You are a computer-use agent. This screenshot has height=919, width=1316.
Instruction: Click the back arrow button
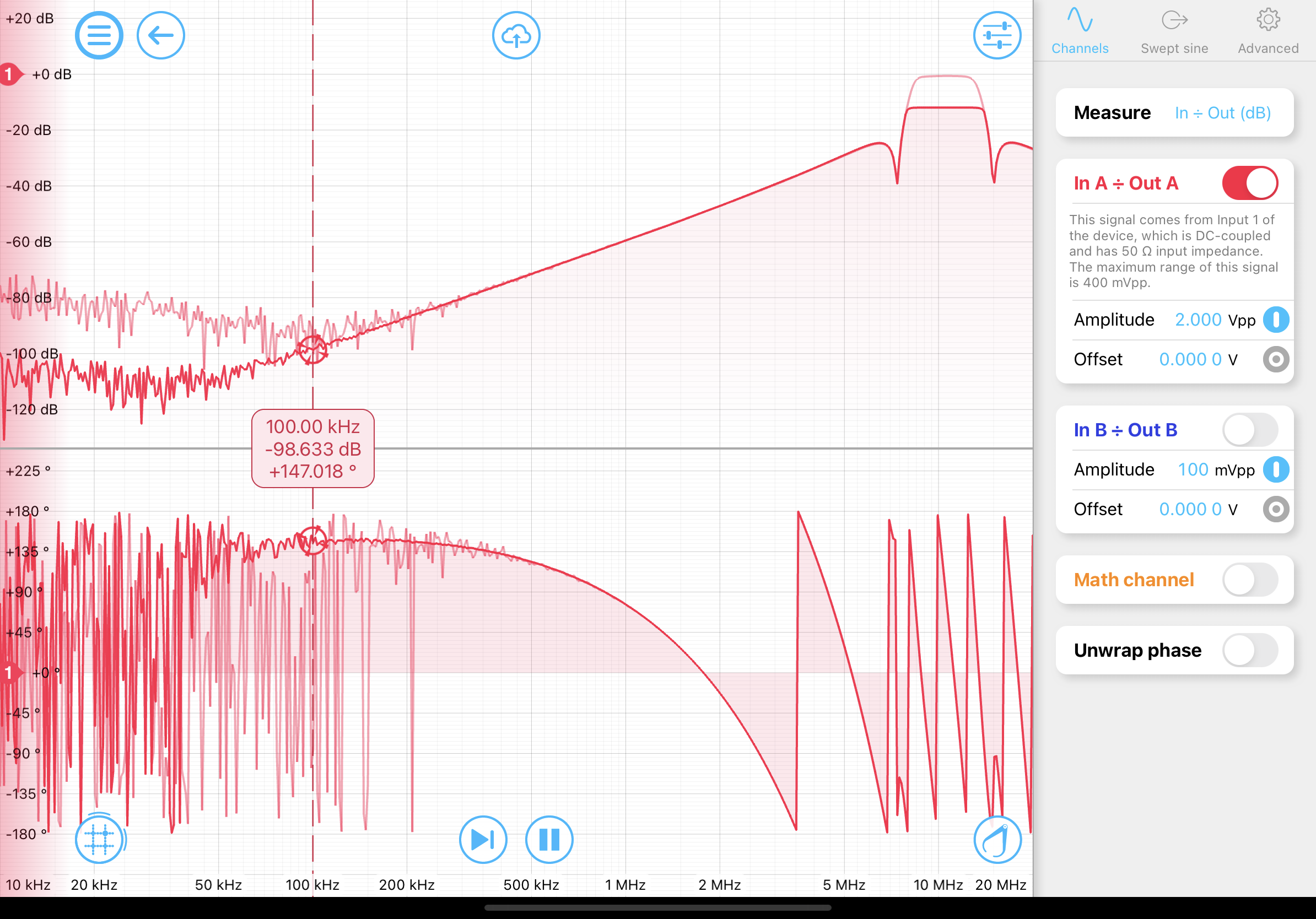[160, 35]
